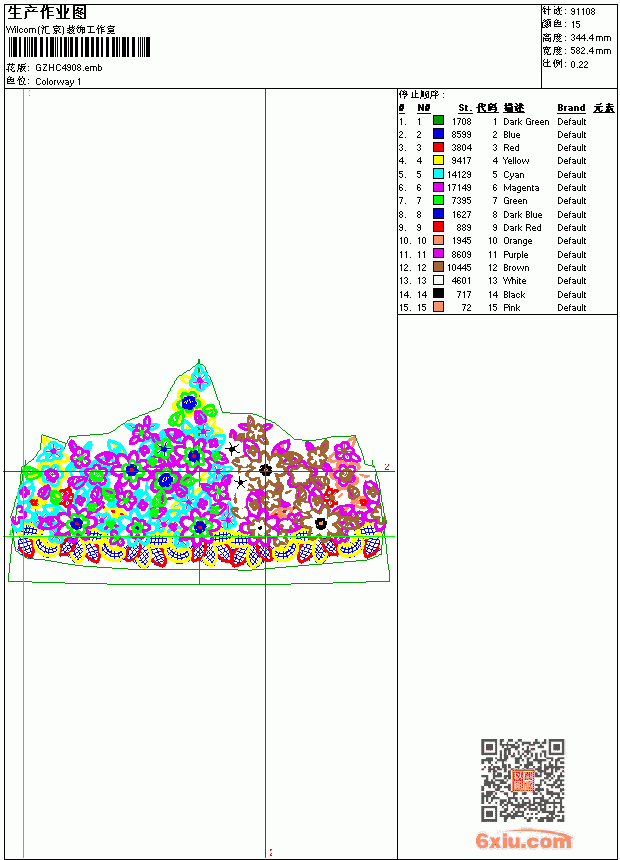Click the width value 582.4mm

tap(591, 51)
